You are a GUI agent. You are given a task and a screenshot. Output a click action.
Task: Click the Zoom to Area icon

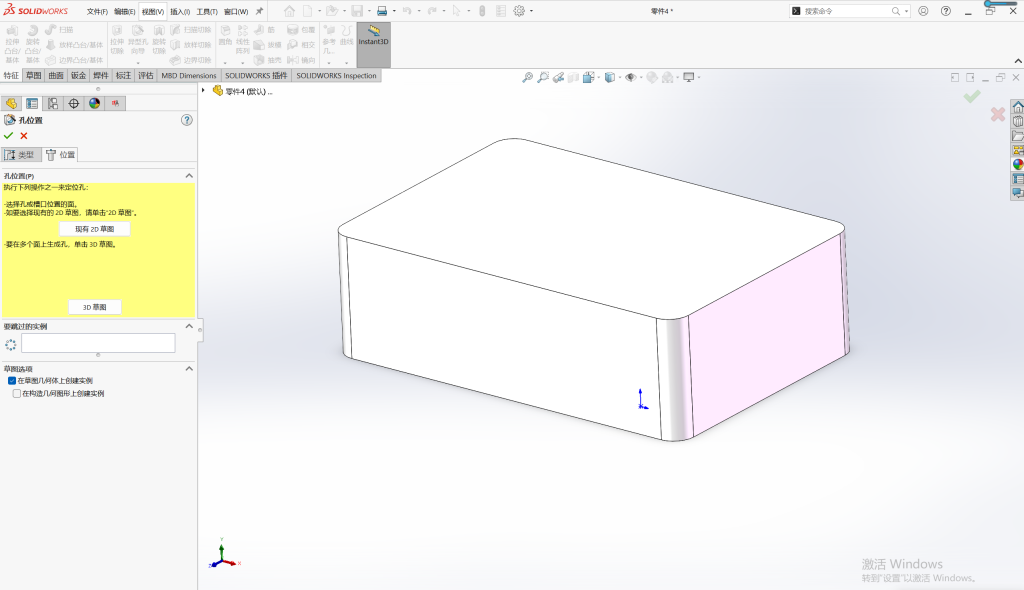[x=543, y=77]
